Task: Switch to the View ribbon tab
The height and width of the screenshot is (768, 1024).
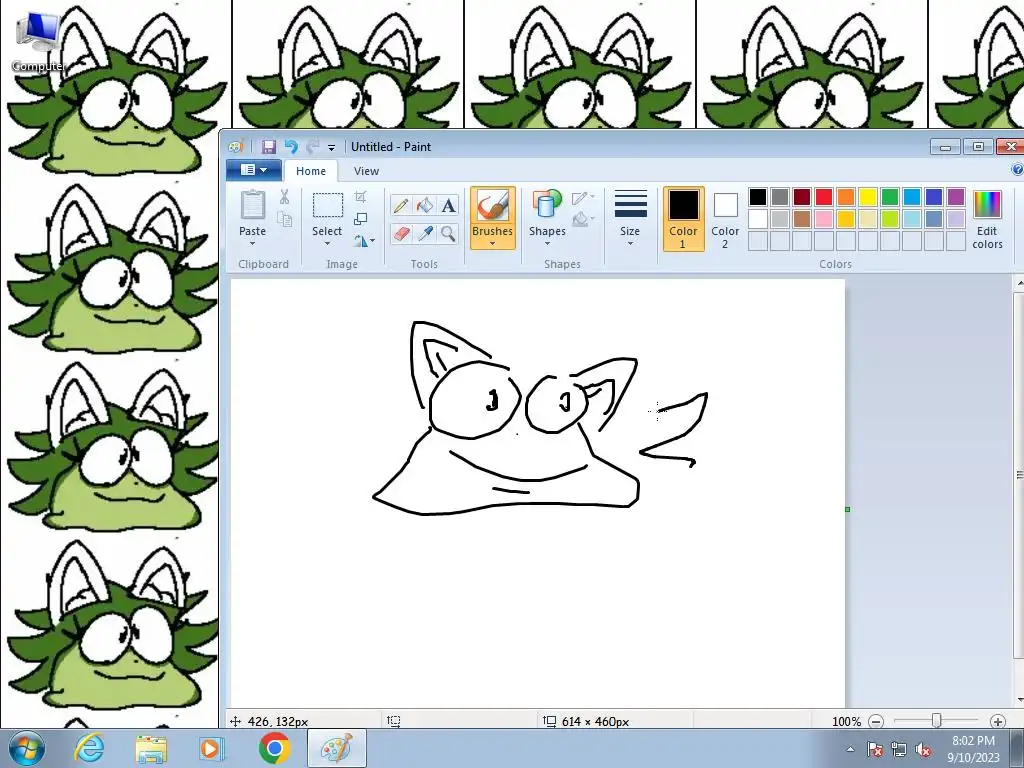Action: pyautogui.click(x=366, y=171)
